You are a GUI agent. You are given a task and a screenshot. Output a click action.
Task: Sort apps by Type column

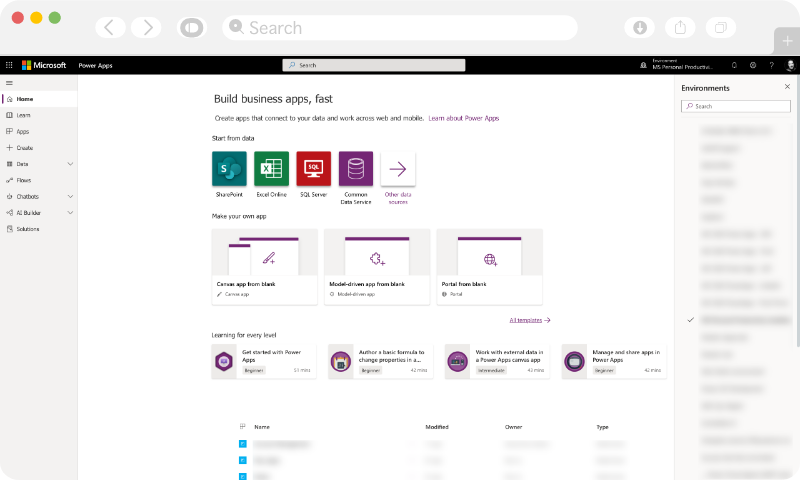point(603,427)
